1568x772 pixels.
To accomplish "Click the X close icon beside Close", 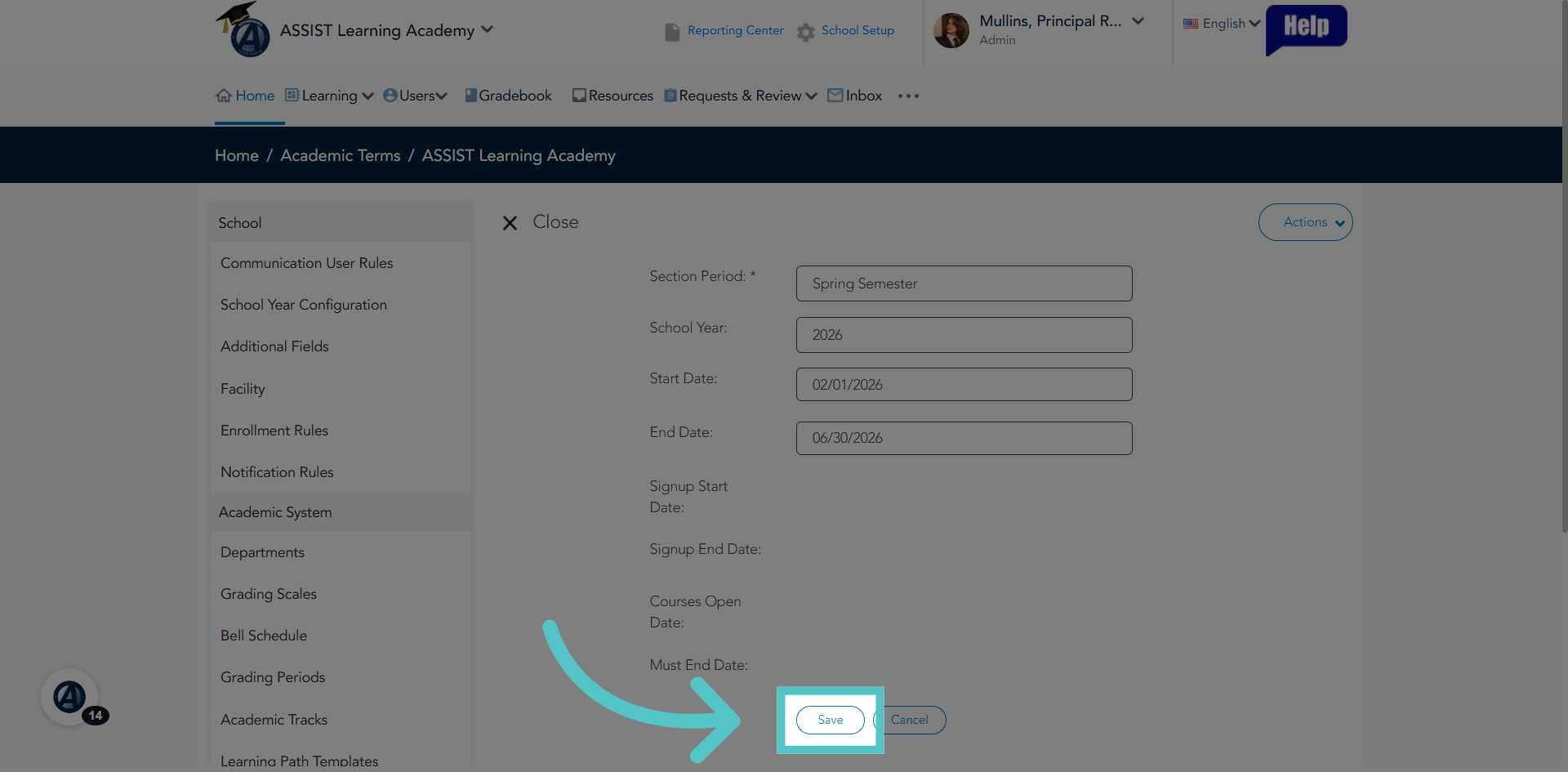I will tap(510, 223).
